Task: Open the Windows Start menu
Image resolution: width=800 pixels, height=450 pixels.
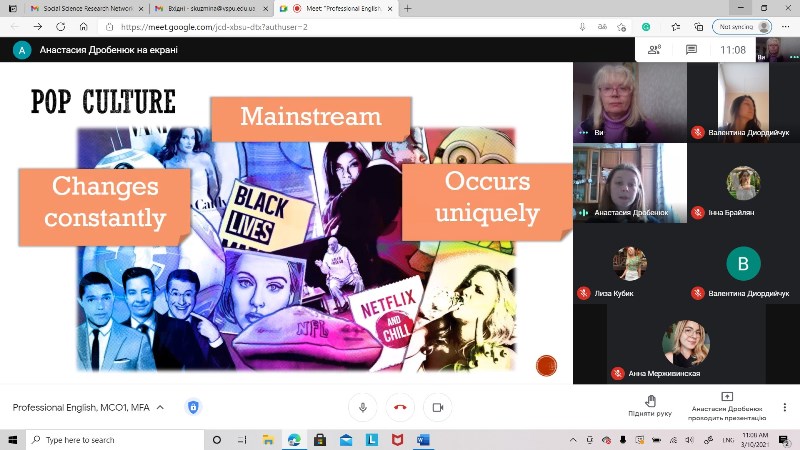Action: (x=13, y=440)
